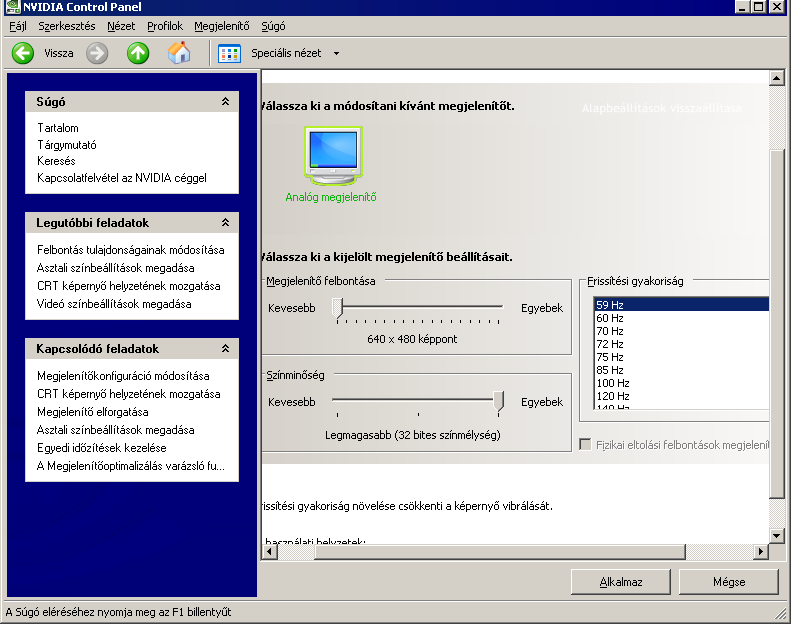Click the window resize grip corner
The width and height of the screenshot is (791, 624).
[x=781, y=612]
